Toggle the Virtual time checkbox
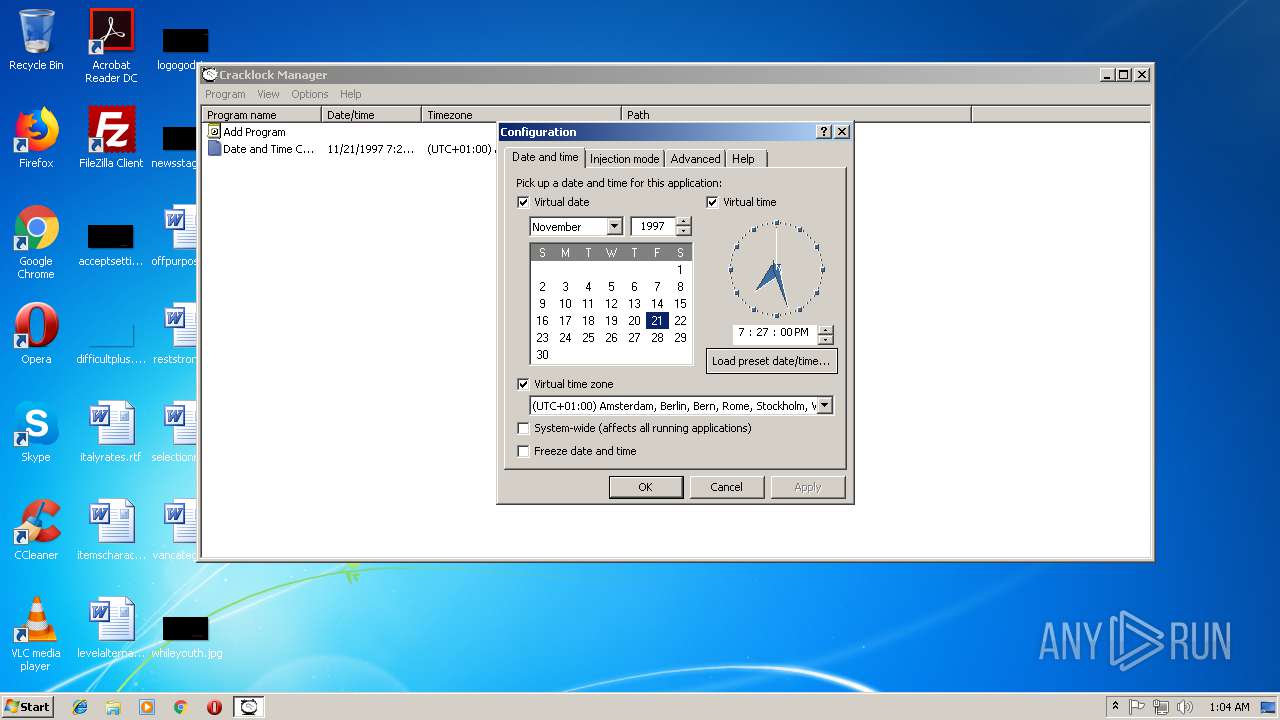 click(x=712, y=202)
